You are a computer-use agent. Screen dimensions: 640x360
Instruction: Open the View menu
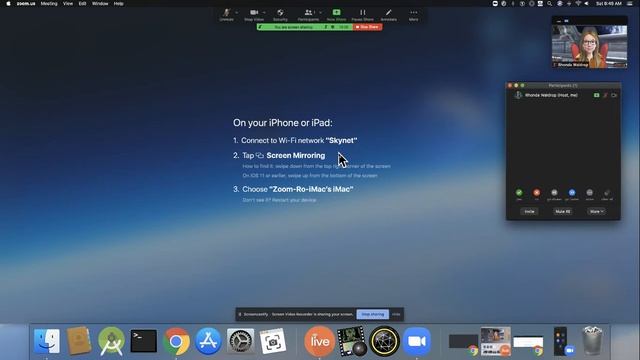click(x=68, y=4)
